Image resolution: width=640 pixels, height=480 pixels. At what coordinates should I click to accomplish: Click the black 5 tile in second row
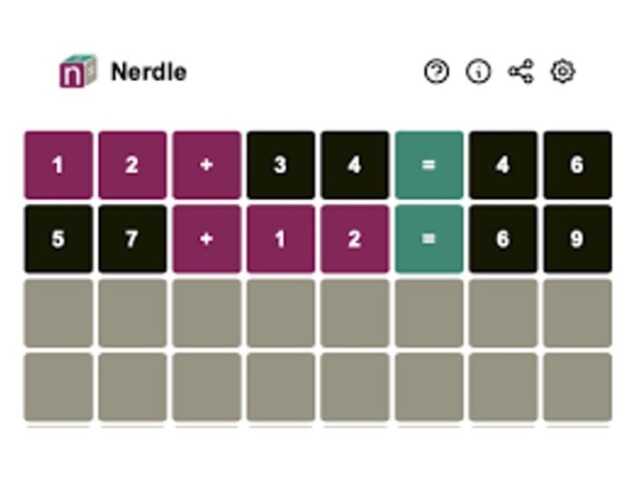click(58, 239)
